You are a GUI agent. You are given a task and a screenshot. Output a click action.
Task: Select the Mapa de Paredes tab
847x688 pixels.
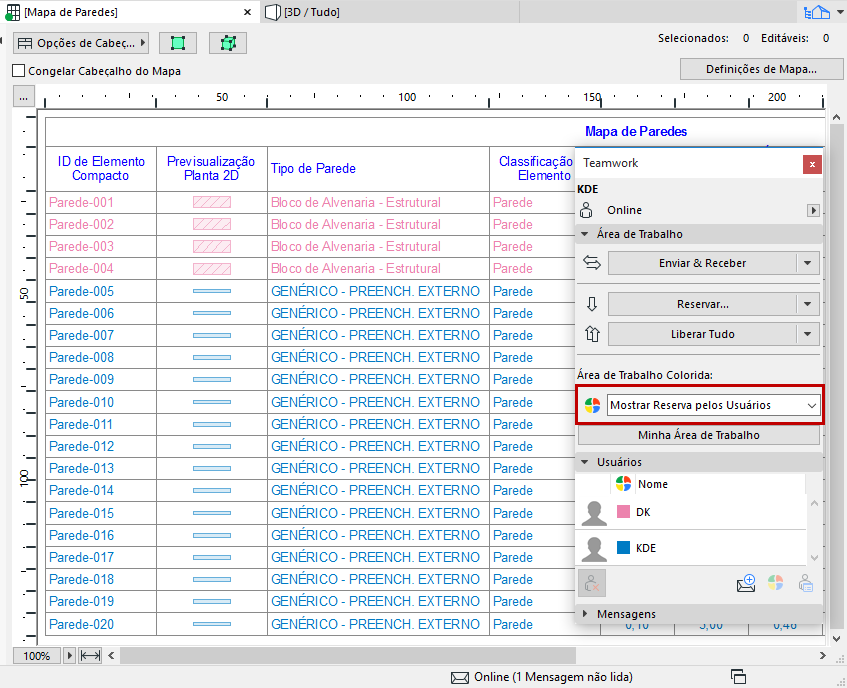tap(70, 12)
